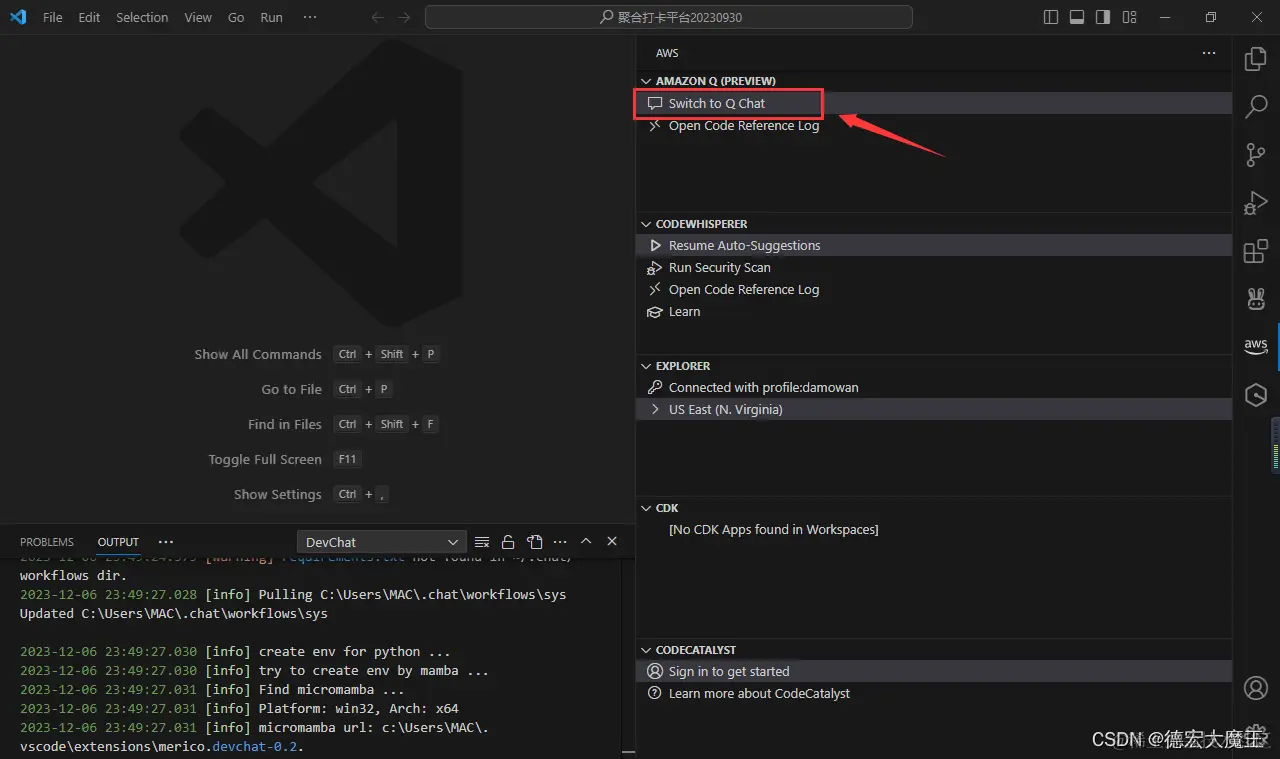The width and height of the screenshot is (1280, 759).
Task: Clear output list icon
Action: click(x=482, y=542)
